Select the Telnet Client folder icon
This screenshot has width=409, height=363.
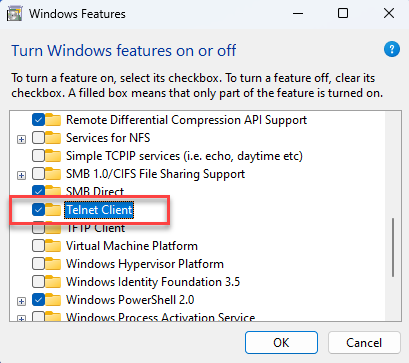pyautogui.click(x=53, y=210)
